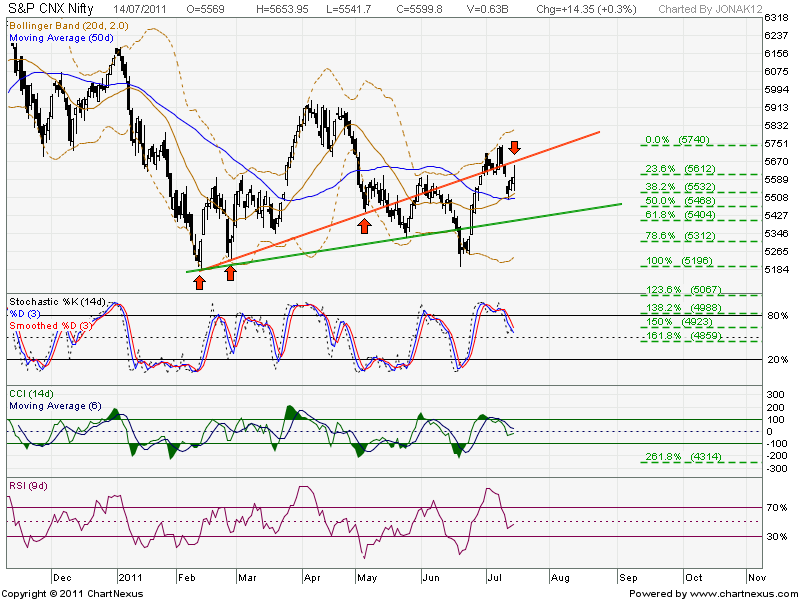Click the Jul month label
Viewport: 800px width, 600px height.
(494, 578)
